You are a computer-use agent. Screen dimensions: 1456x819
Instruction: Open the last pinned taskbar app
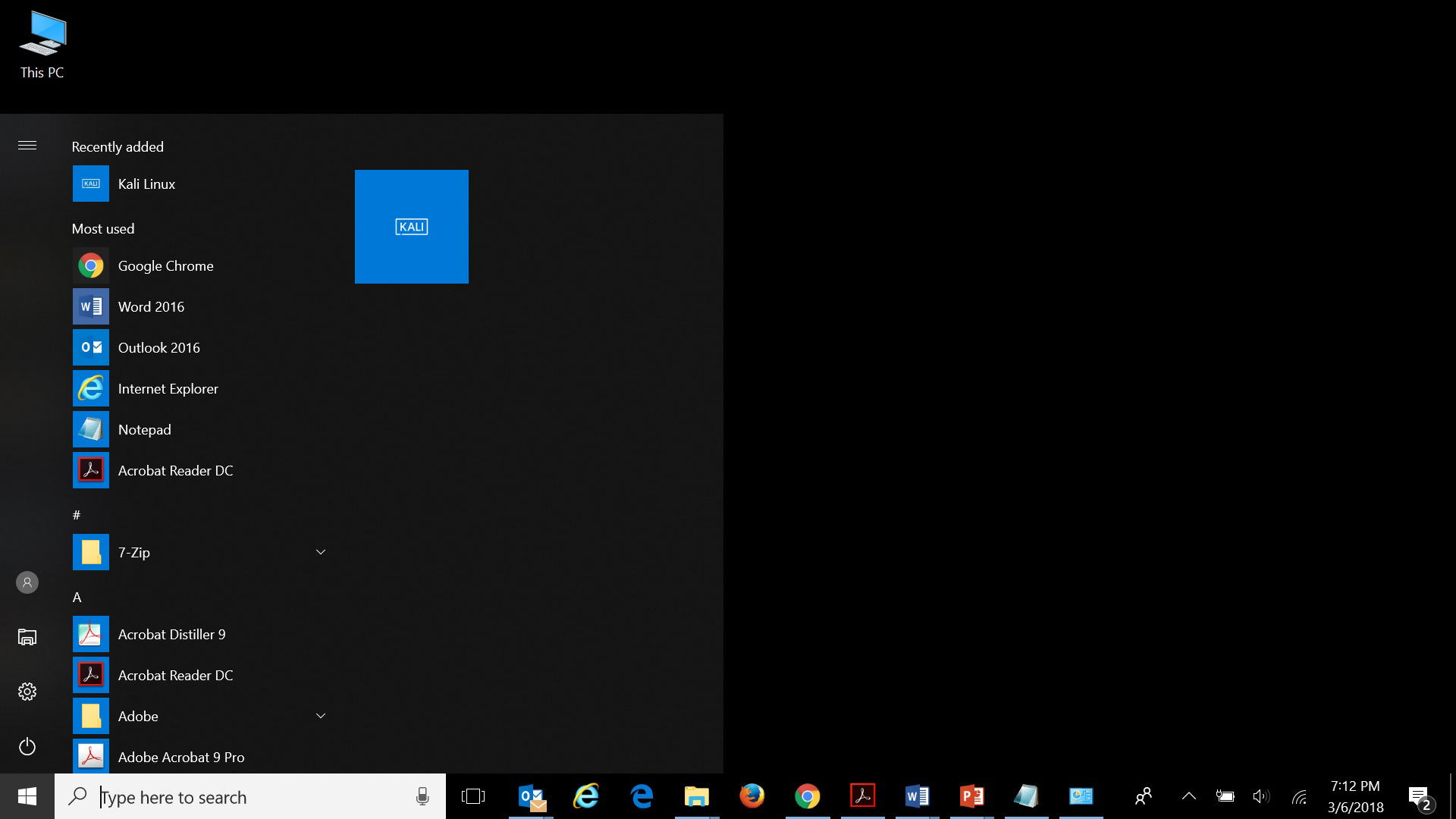tap(1081, 796)
